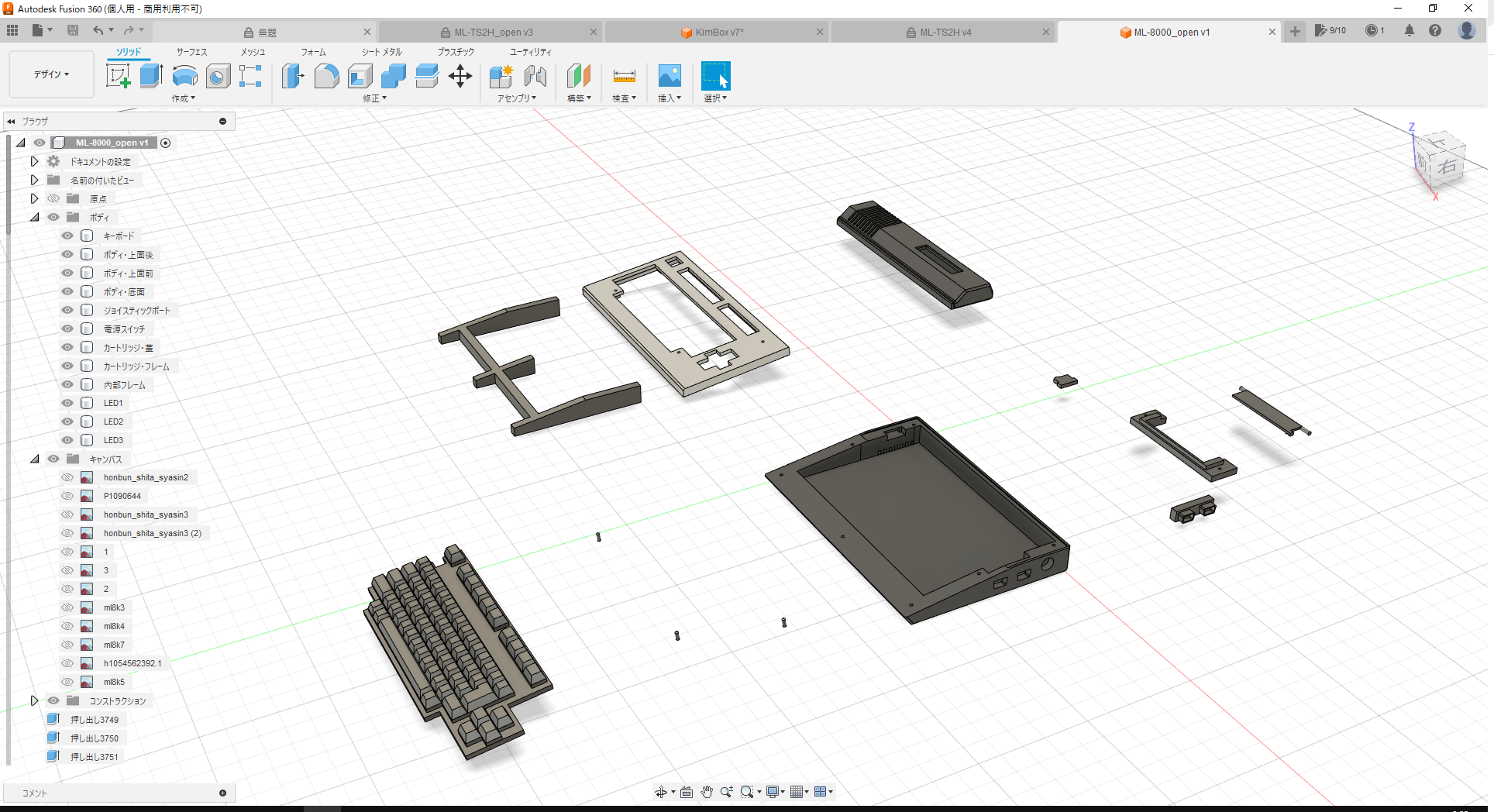This screenshot has height=812, width=1494.
Task: Open the Insert image tool under 挿入
Action: 670,76
